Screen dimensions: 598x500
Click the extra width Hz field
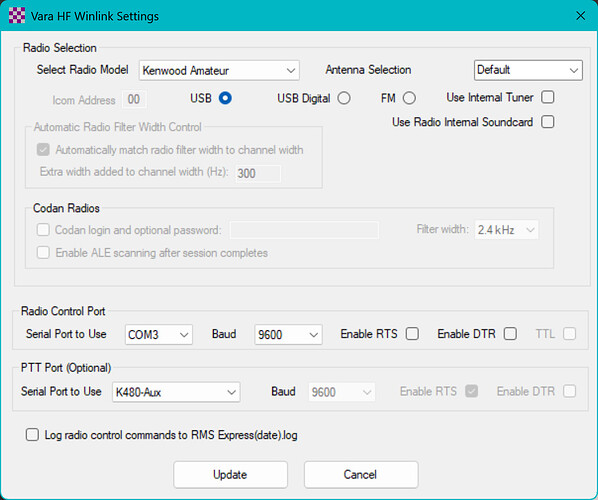click(x=258, y=174)
